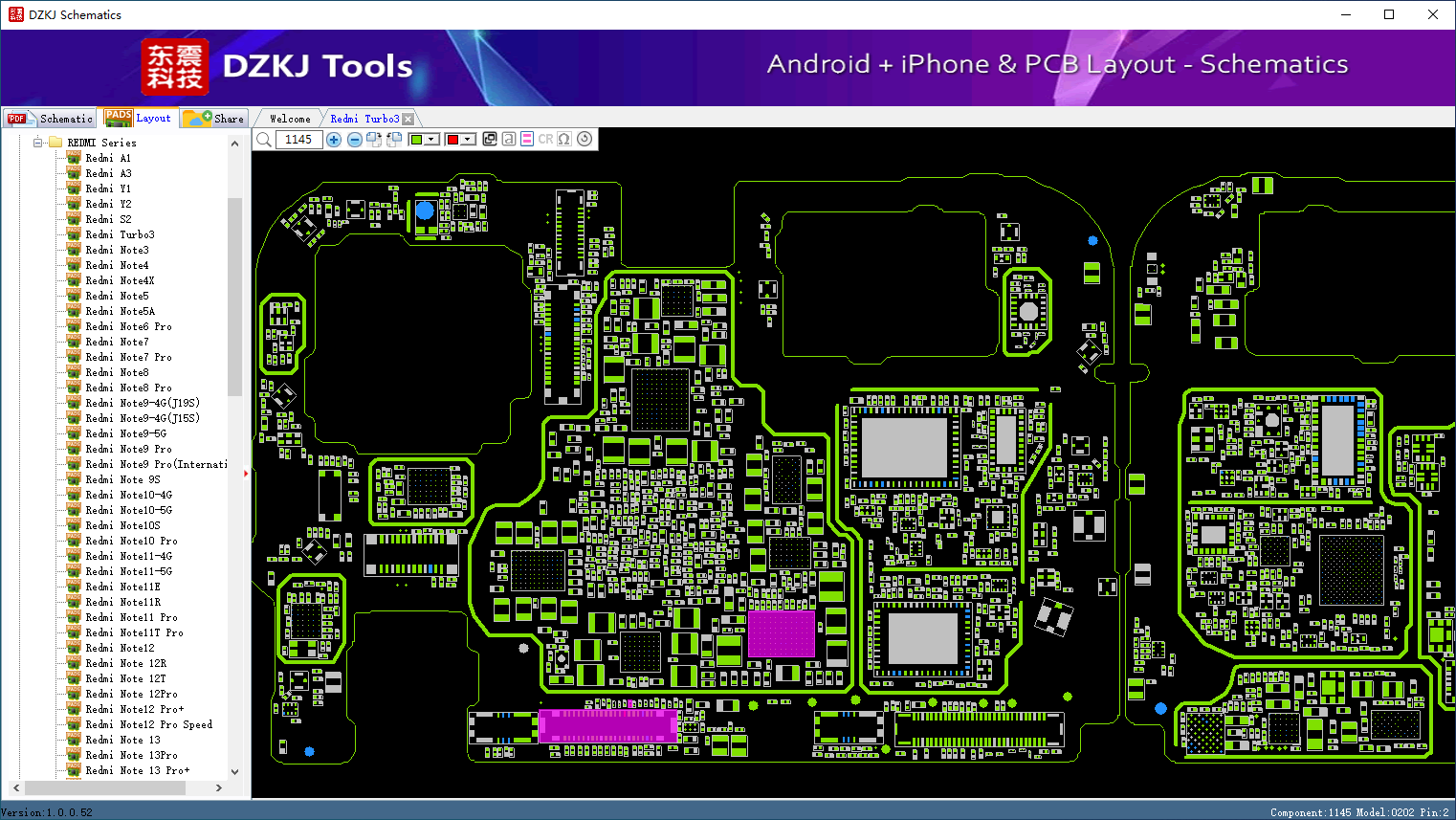Open the Welcome document tab
The height and width of the screenshot is (820, 1456).
[x=290, y=119]
